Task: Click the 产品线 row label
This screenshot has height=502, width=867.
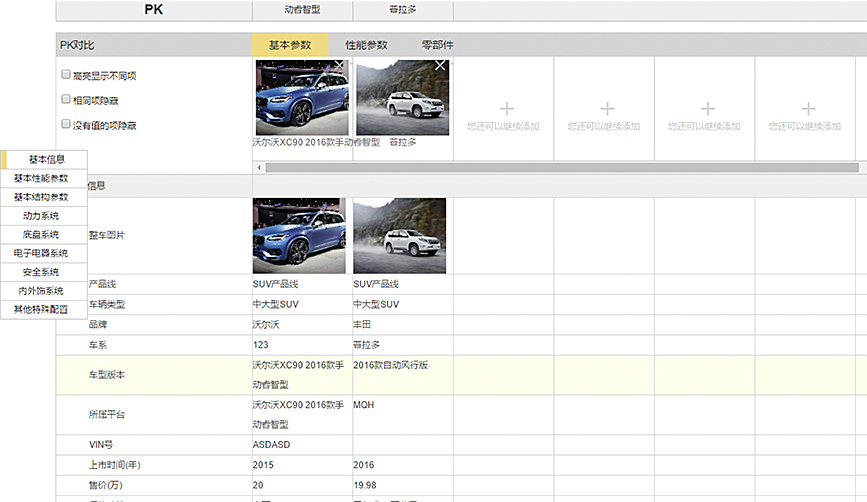Action: pos(102,284)
